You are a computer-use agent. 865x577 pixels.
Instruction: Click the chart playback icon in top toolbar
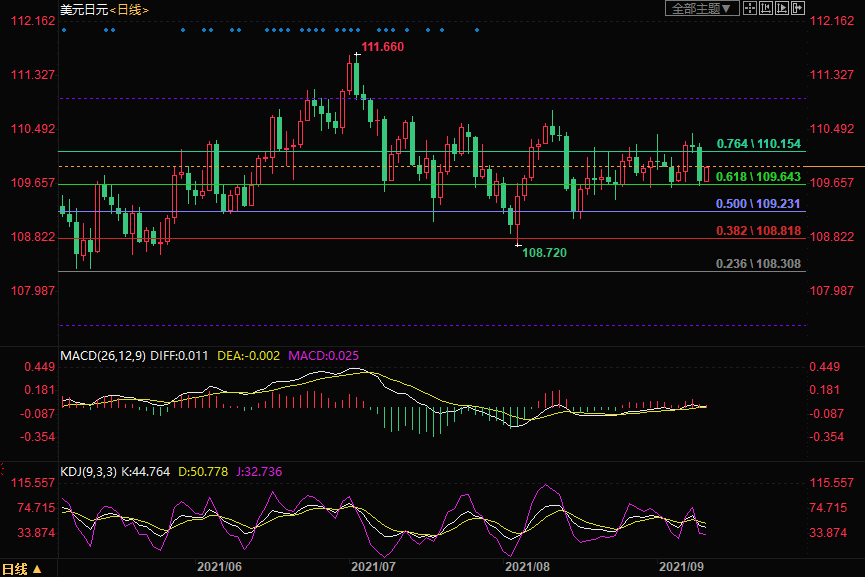click(x=781, y=9)
